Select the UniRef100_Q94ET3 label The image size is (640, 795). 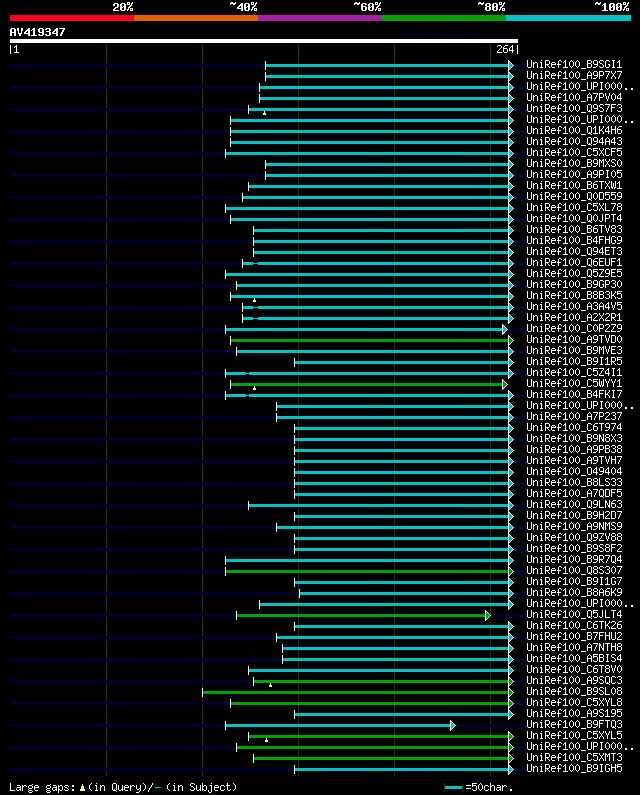574,251
